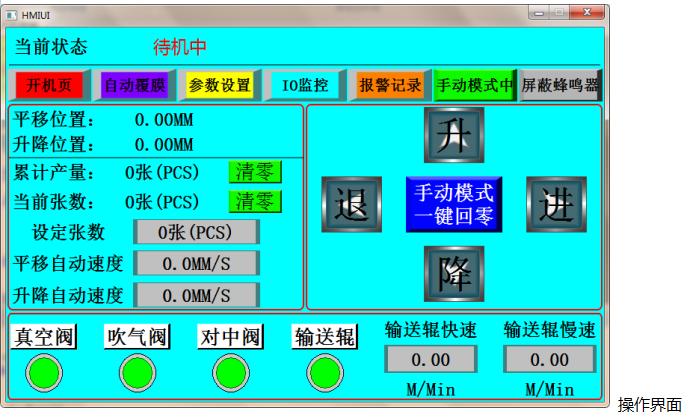This screenshot has height=413, width=686.
Task: Click the HMIUI window title icon
Action: (x=12, y=16)
